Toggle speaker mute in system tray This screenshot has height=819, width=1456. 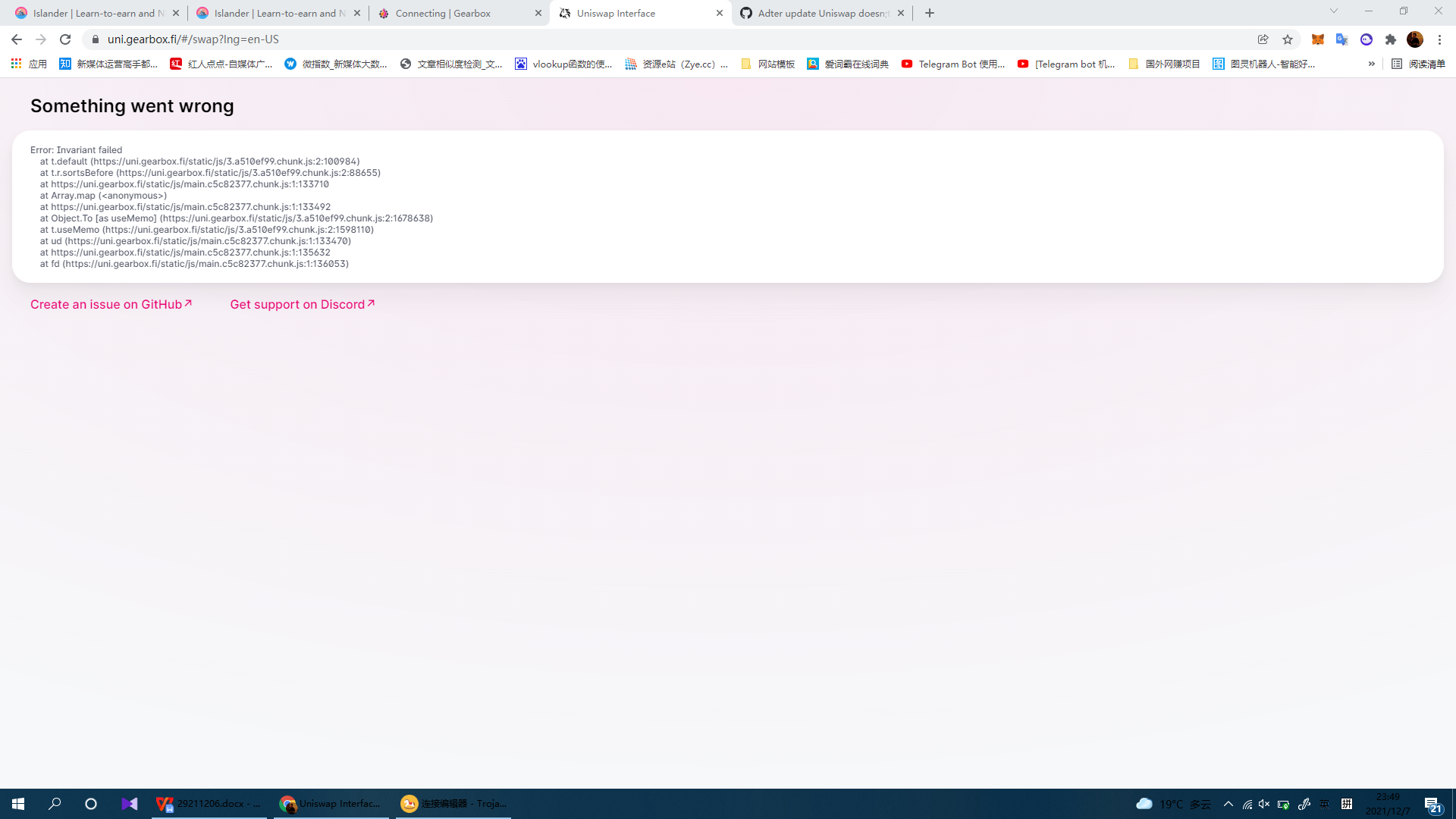click(x=1263, y=804)
